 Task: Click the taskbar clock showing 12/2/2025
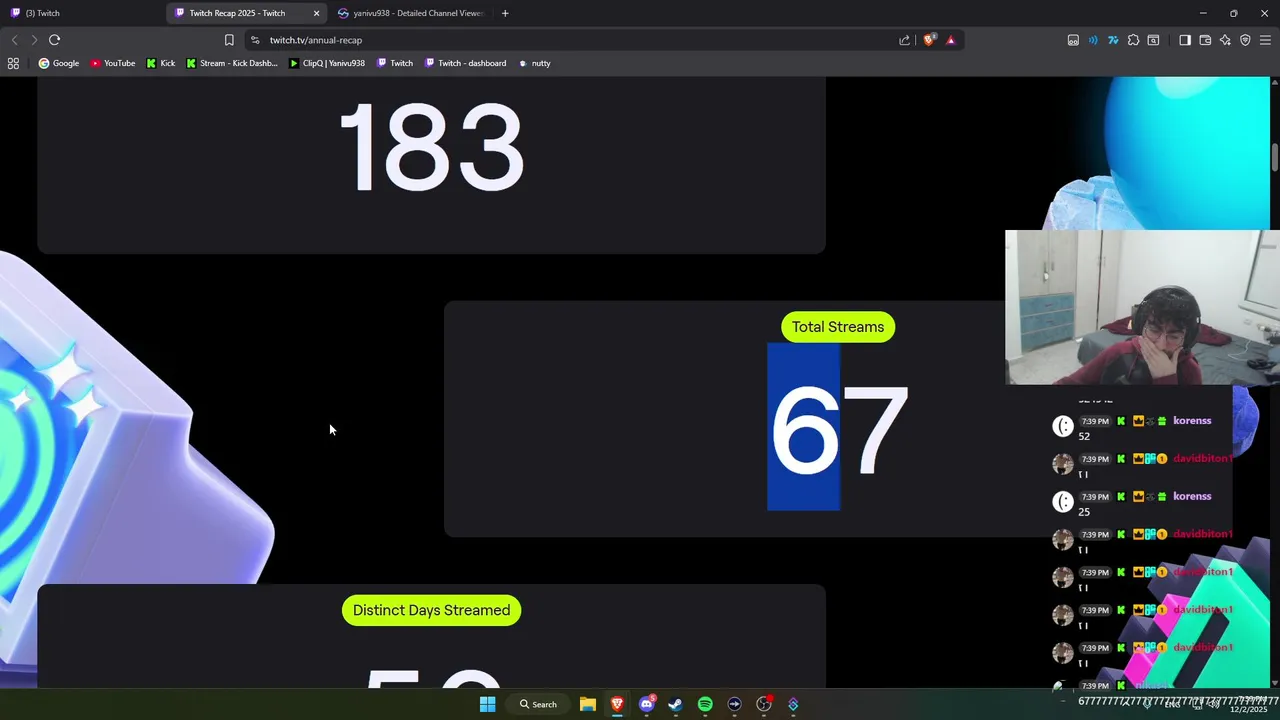tap(1249, 704)
